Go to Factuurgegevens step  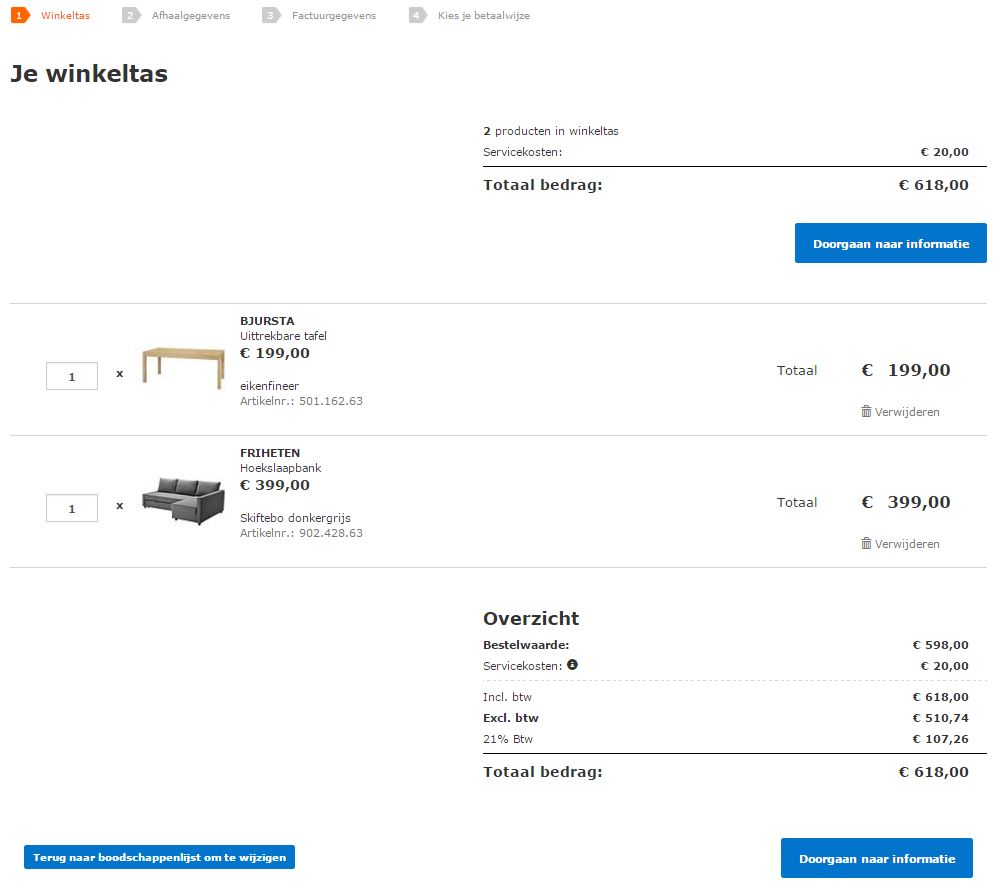click(x=334, y=15)
